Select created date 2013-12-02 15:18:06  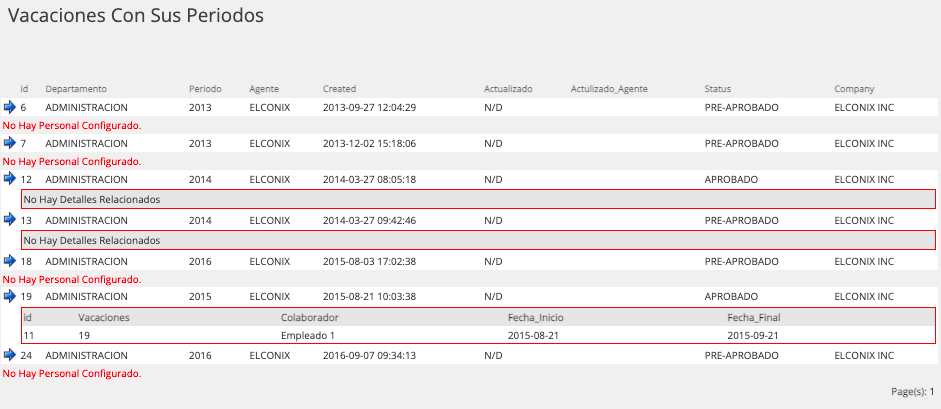coord(369,144)
